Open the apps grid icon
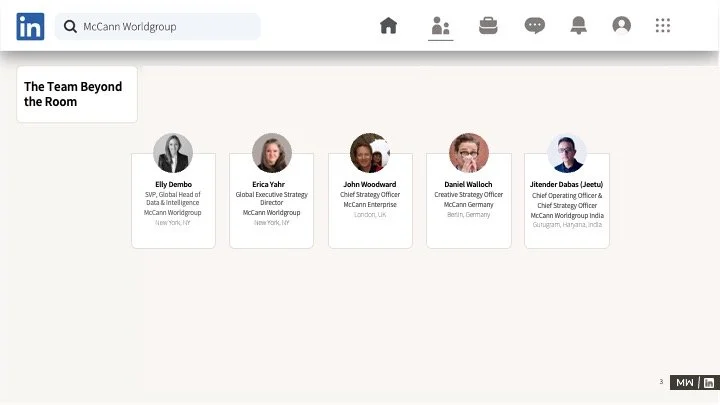 pyautogui.click(x=663, y=25)
